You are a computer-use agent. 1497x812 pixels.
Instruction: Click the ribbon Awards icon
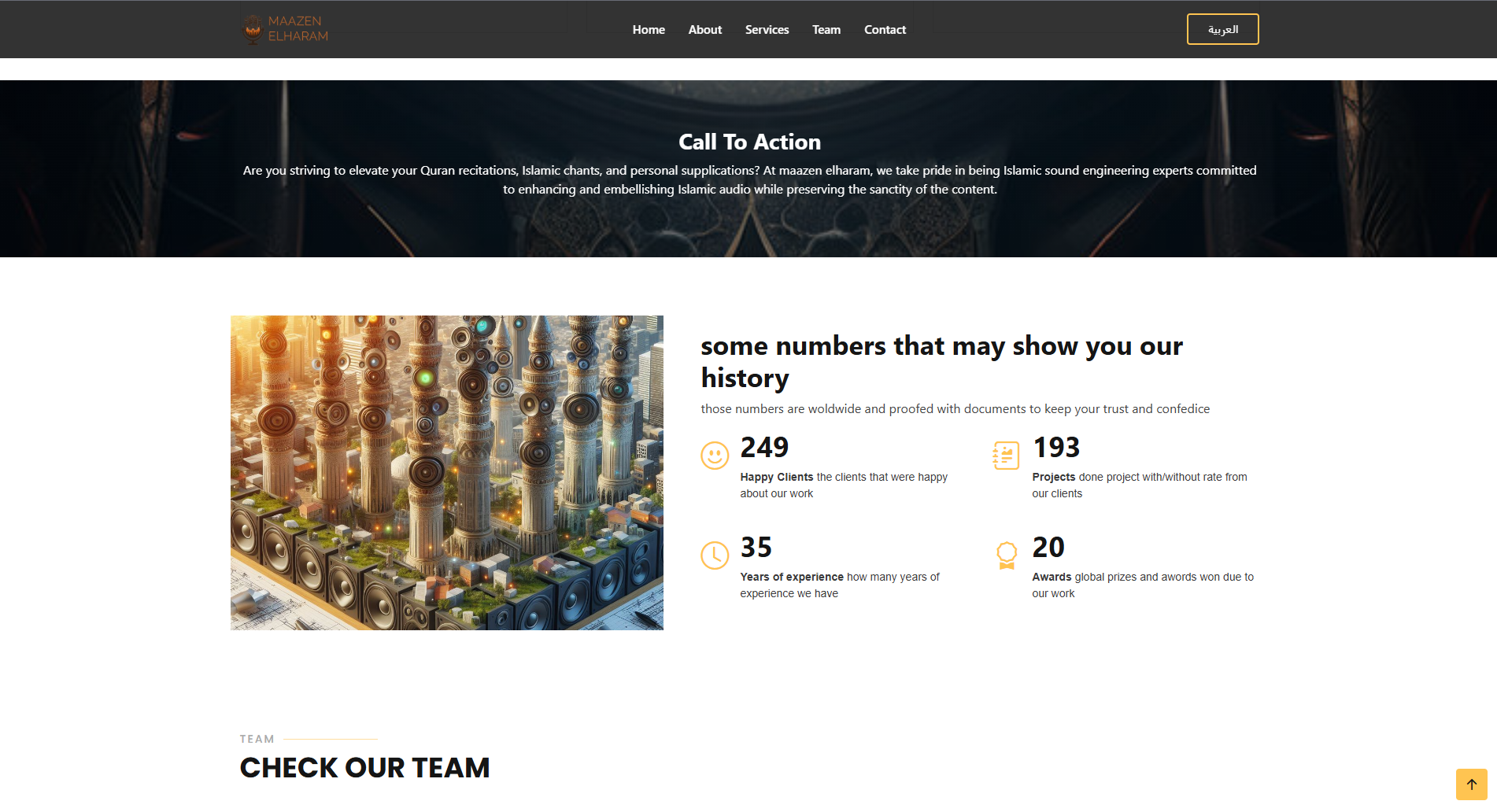[x=1006, y=555]
